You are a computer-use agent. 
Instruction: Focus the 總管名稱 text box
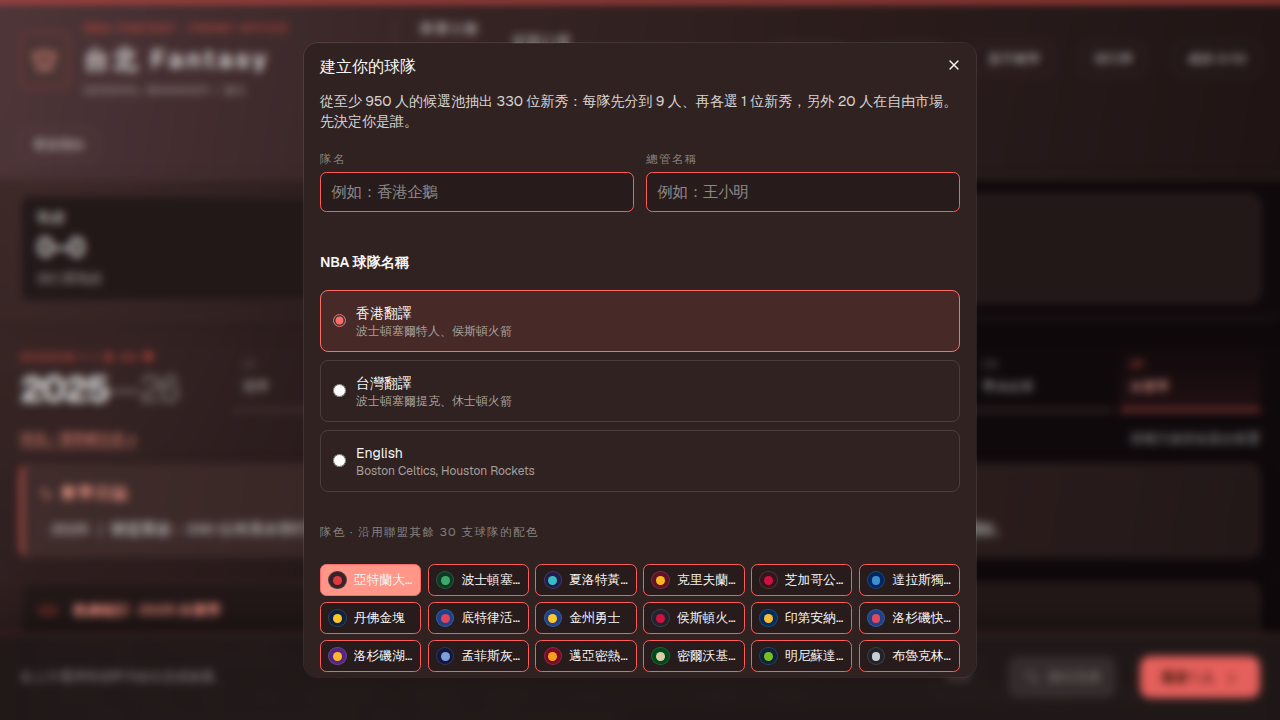point(803,192)
